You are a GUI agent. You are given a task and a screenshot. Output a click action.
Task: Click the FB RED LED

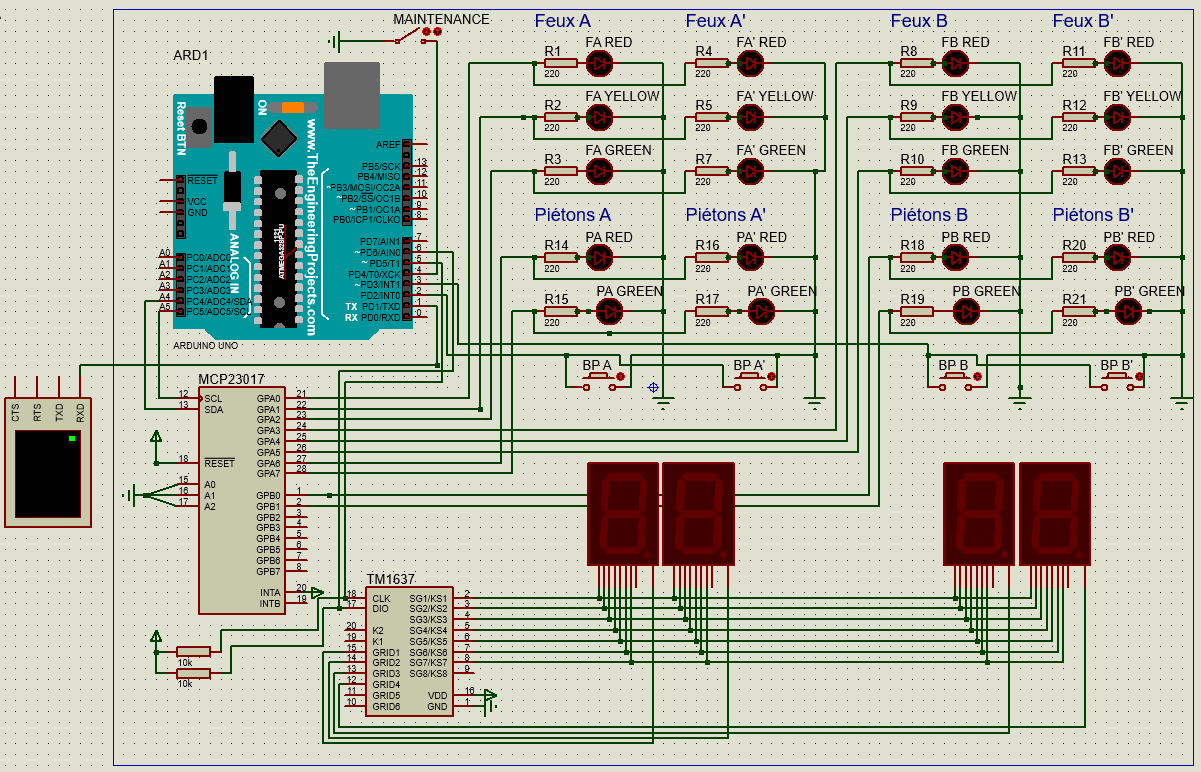[955, 64]
